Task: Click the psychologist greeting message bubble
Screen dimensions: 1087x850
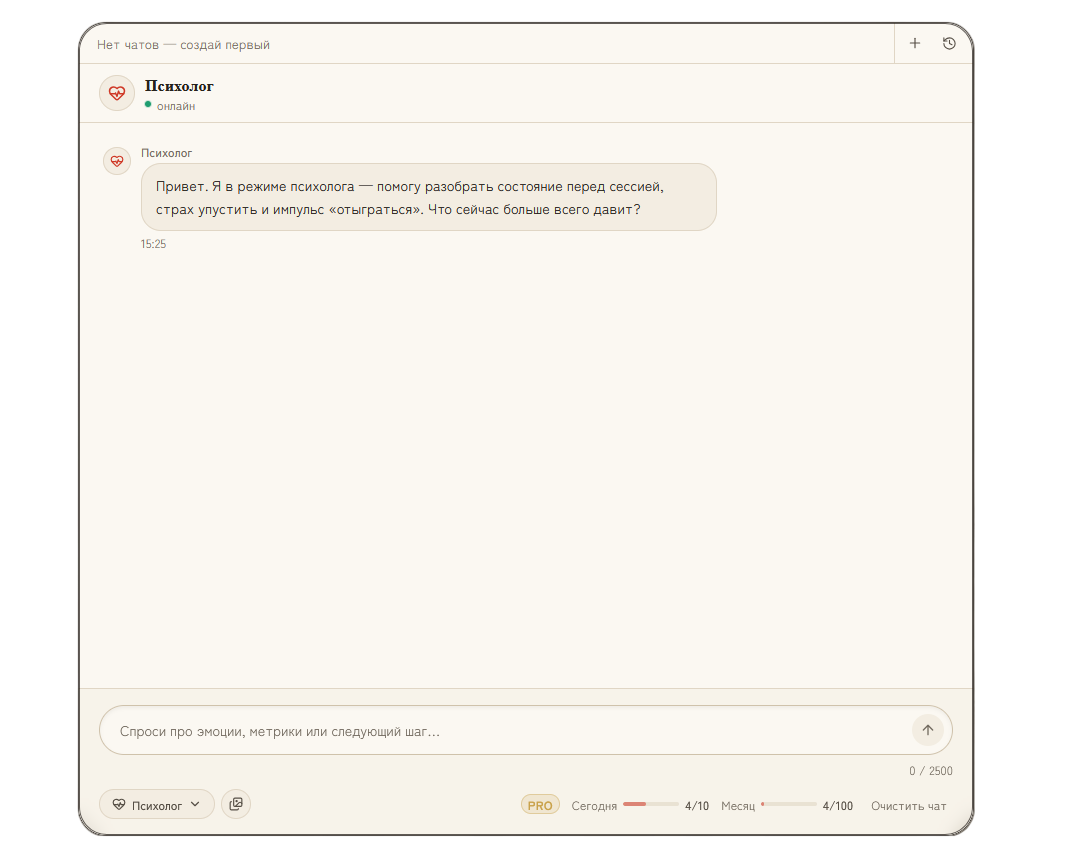Action: (428, 198)
